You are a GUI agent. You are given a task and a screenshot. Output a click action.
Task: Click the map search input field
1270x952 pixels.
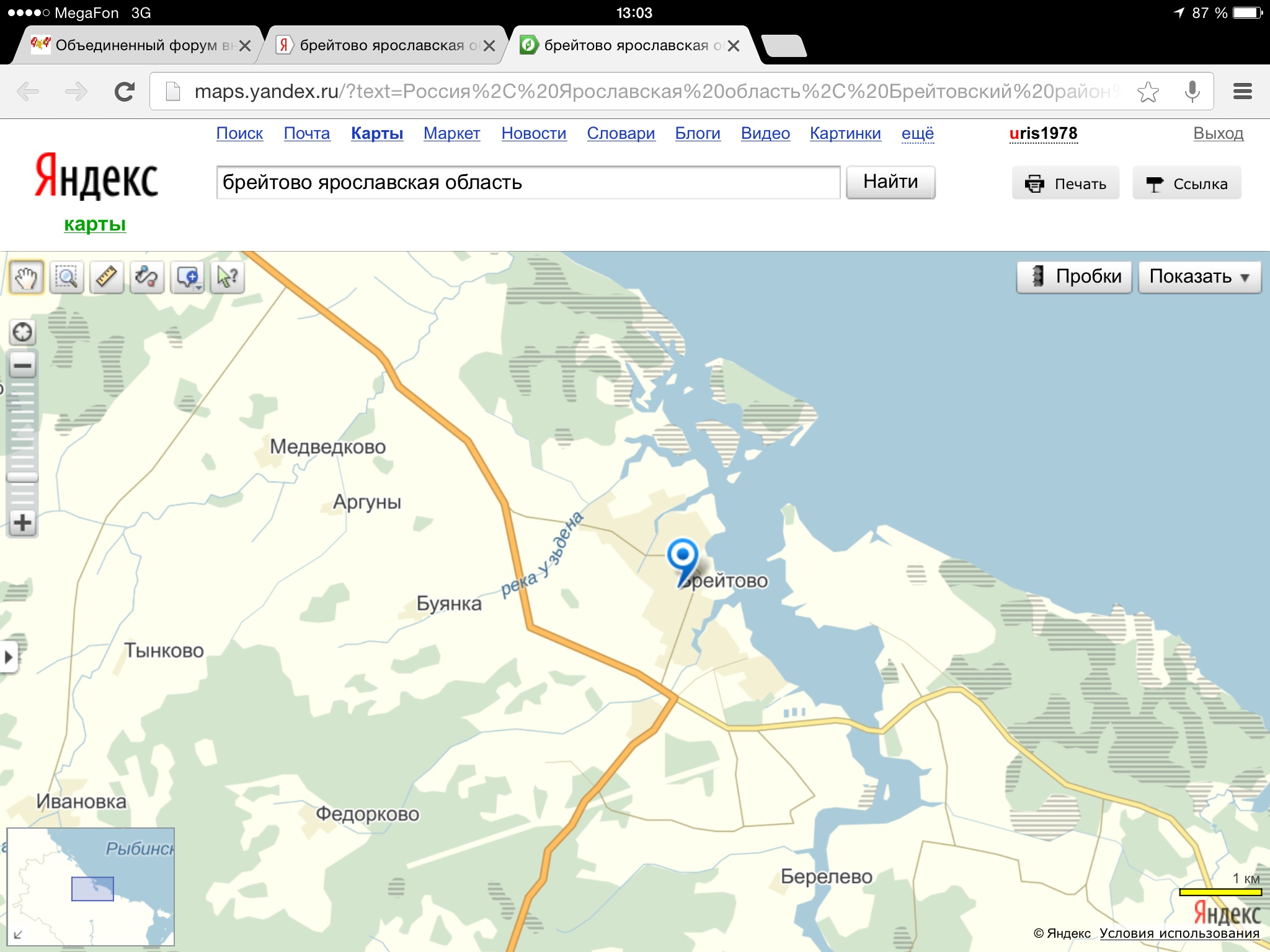[x=527, y=182]
